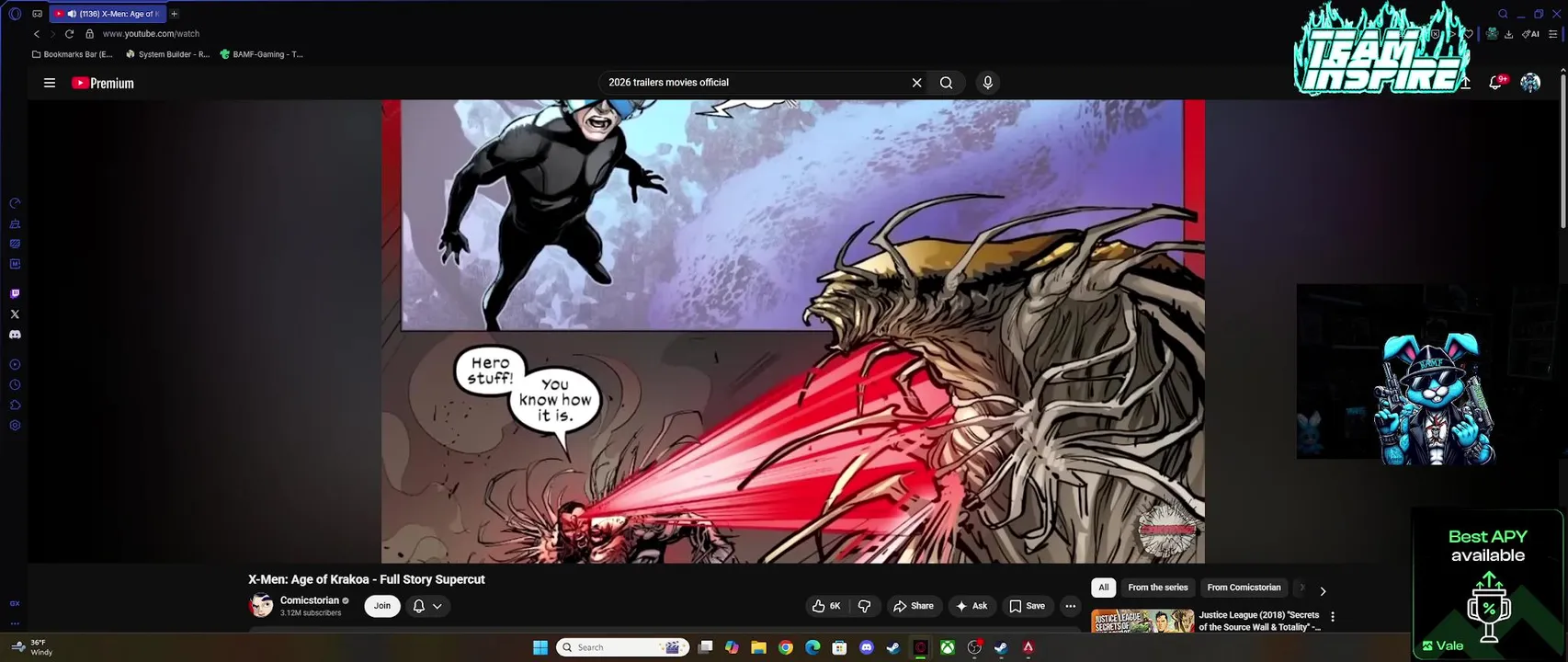
Task: Go back in browser history
Action: click(37, 34)
